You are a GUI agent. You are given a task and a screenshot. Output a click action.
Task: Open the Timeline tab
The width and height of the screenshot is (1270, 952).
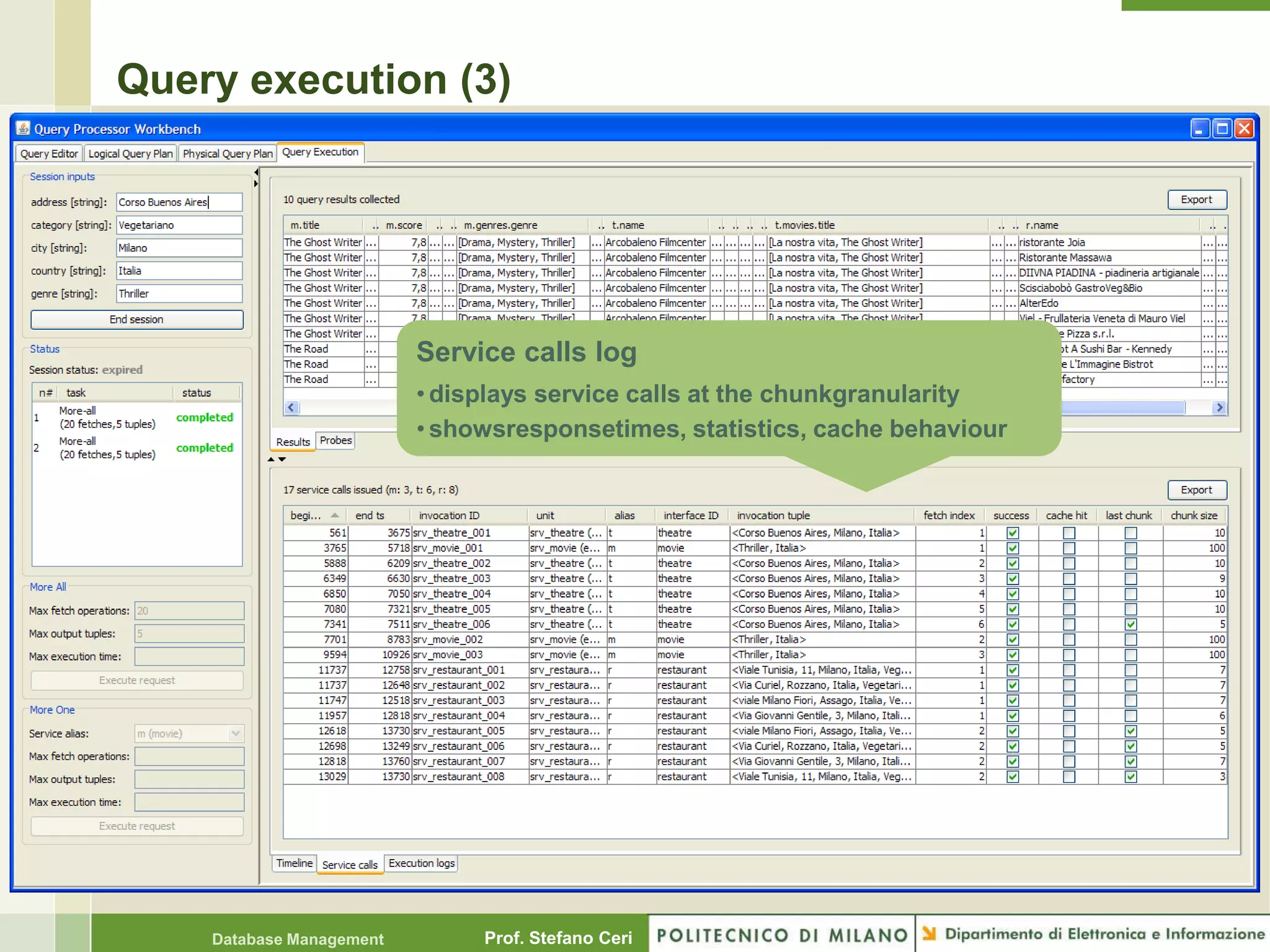(x=295, y=863)
